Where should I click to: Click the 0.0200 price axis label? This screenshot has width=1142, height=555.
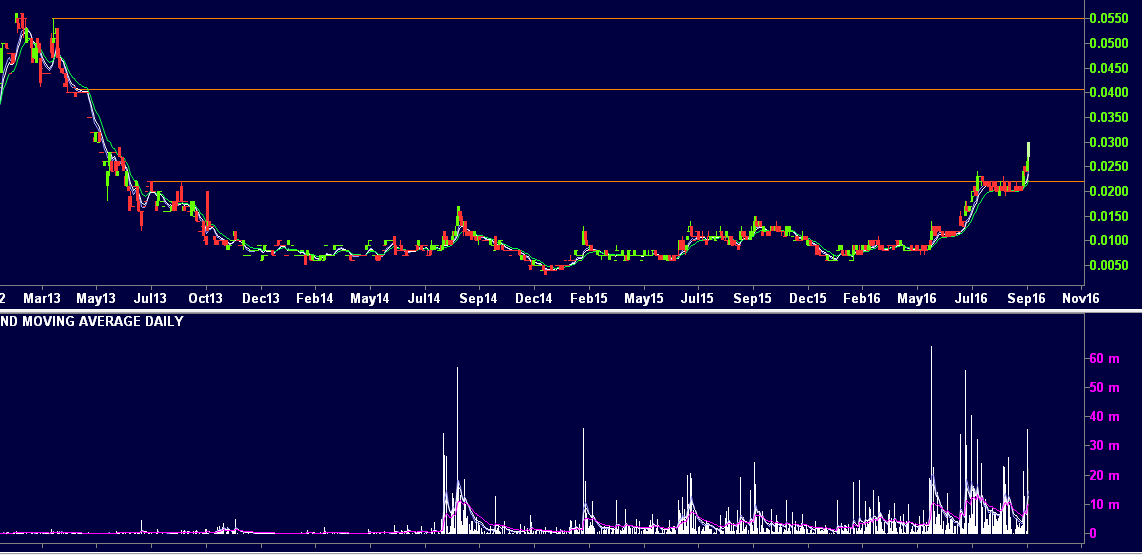1110,192
